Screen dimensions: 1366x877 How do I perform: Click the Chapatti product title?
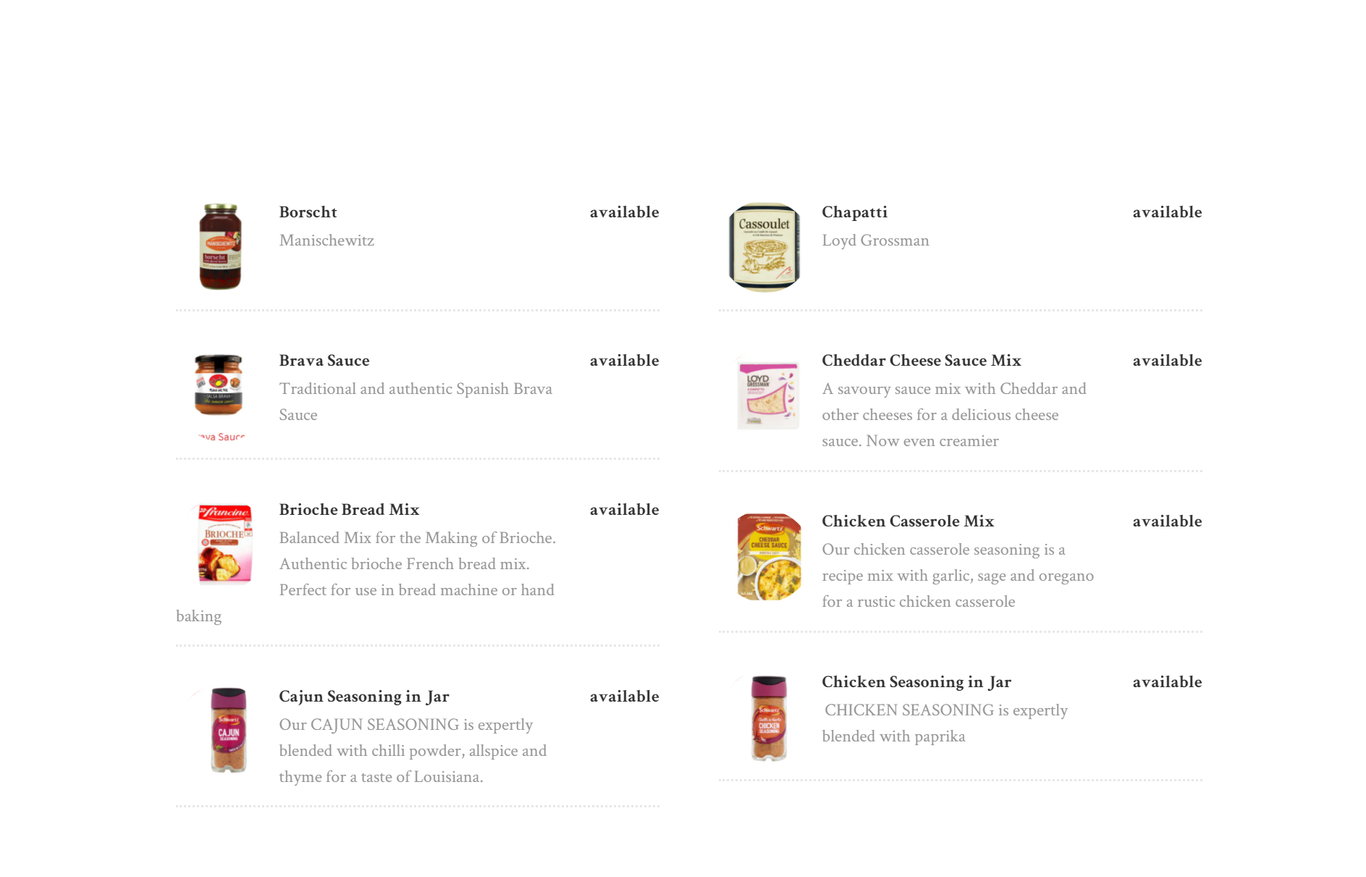[854, 212]
